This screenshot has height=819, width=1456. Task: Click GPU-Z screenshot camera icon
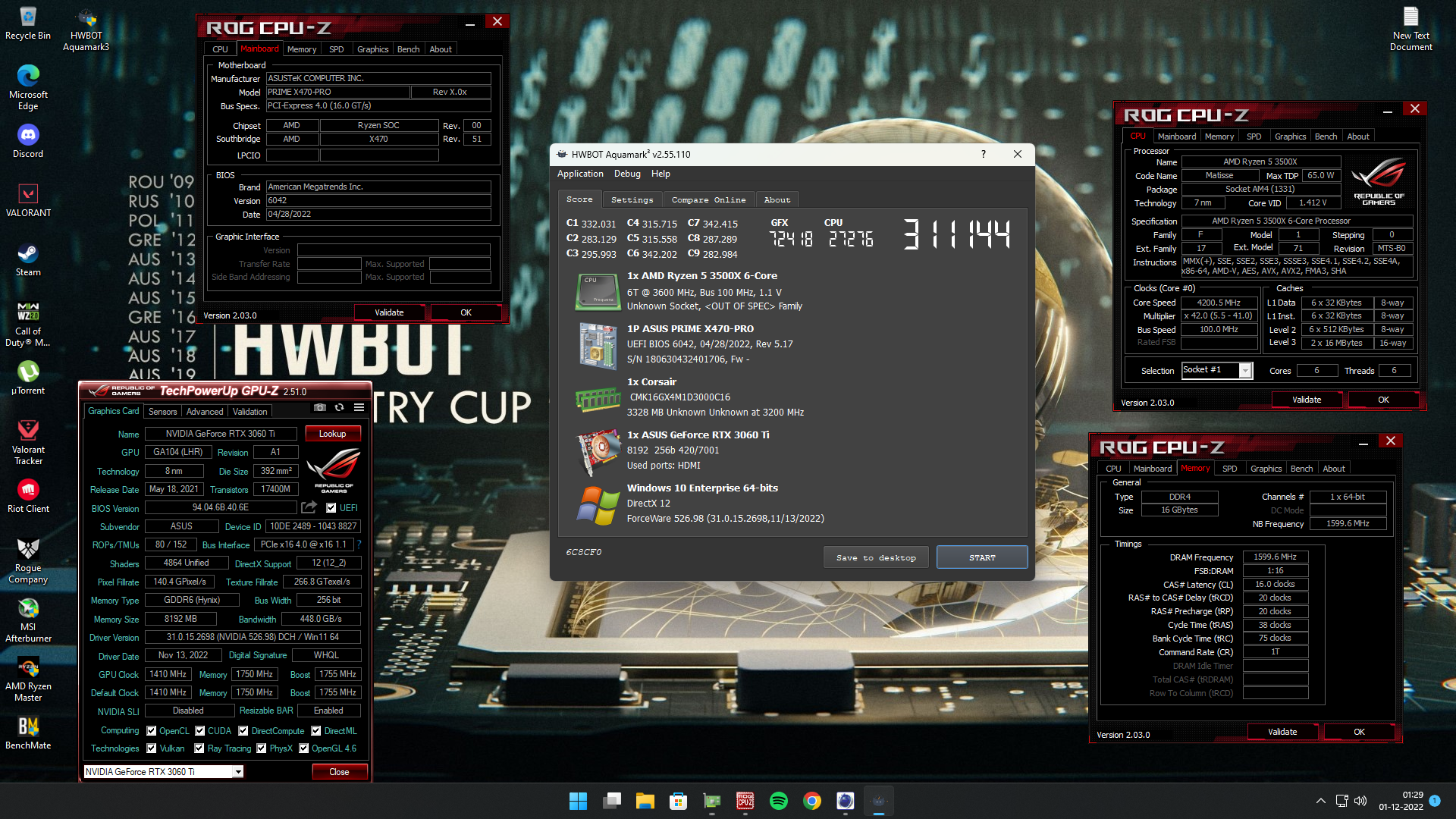click(x=320, y=408)
